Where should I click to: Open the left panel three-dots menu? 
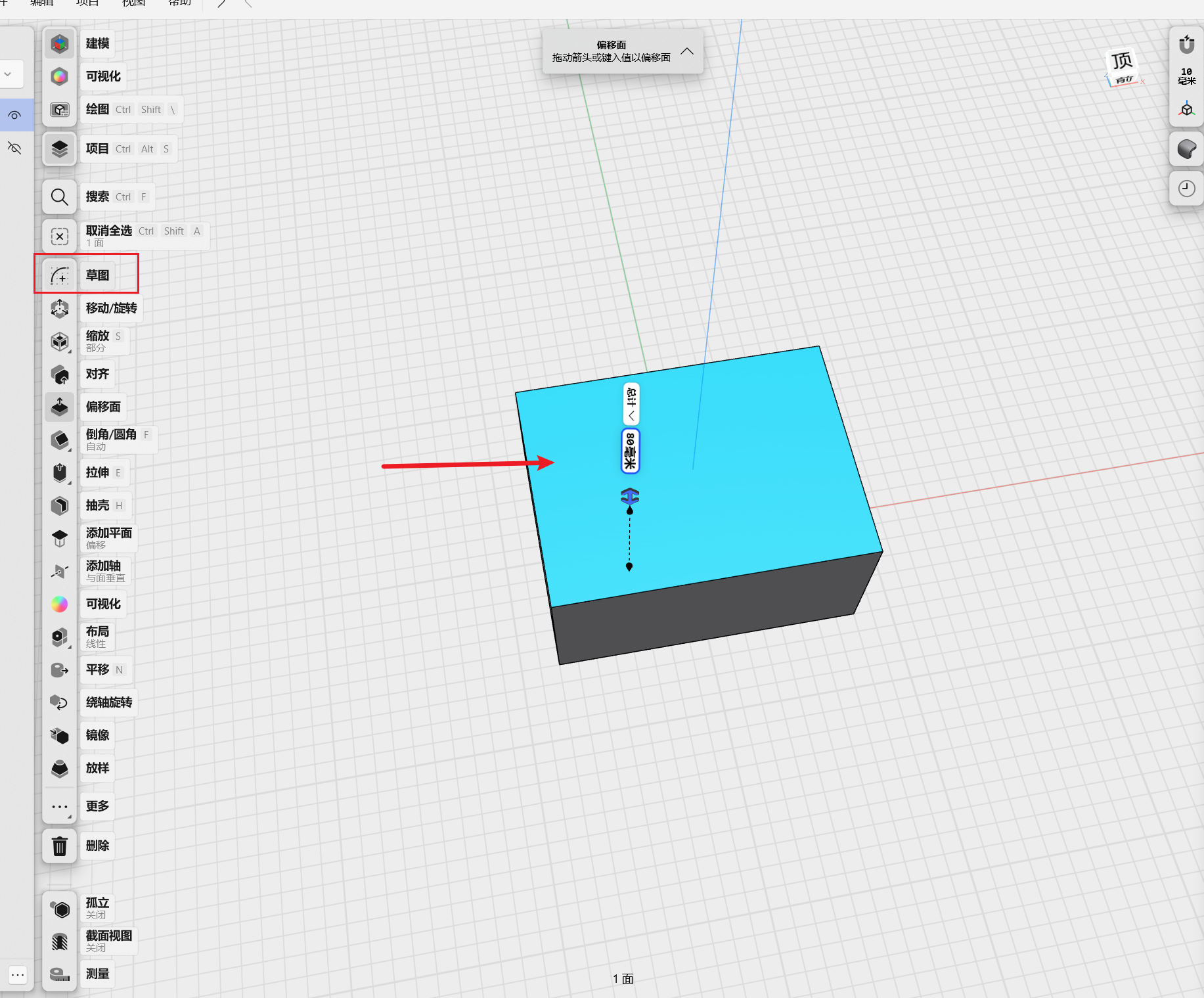coord(18,975)
